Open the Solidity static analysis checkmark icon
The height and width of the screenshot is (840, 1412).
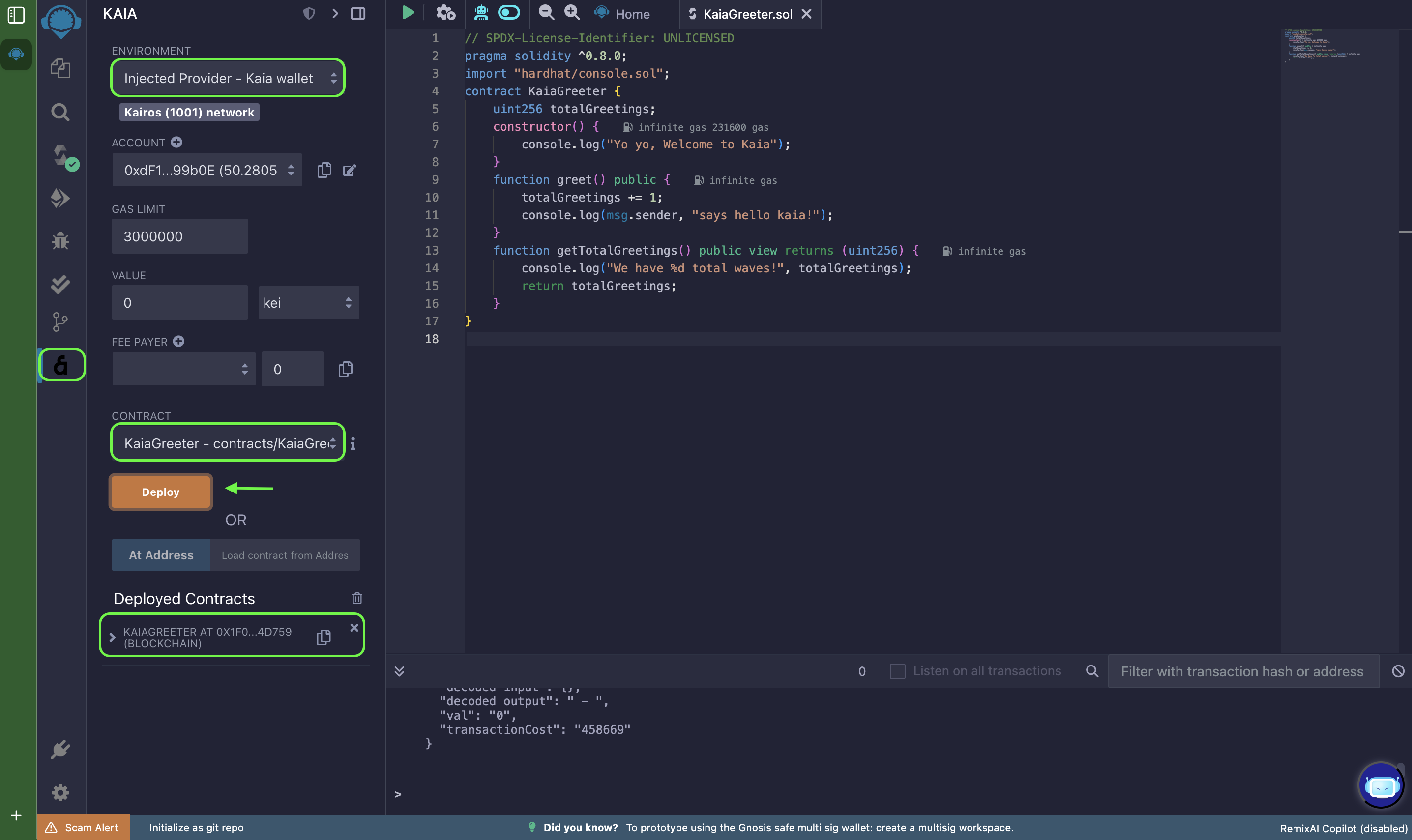pos(60,284)
